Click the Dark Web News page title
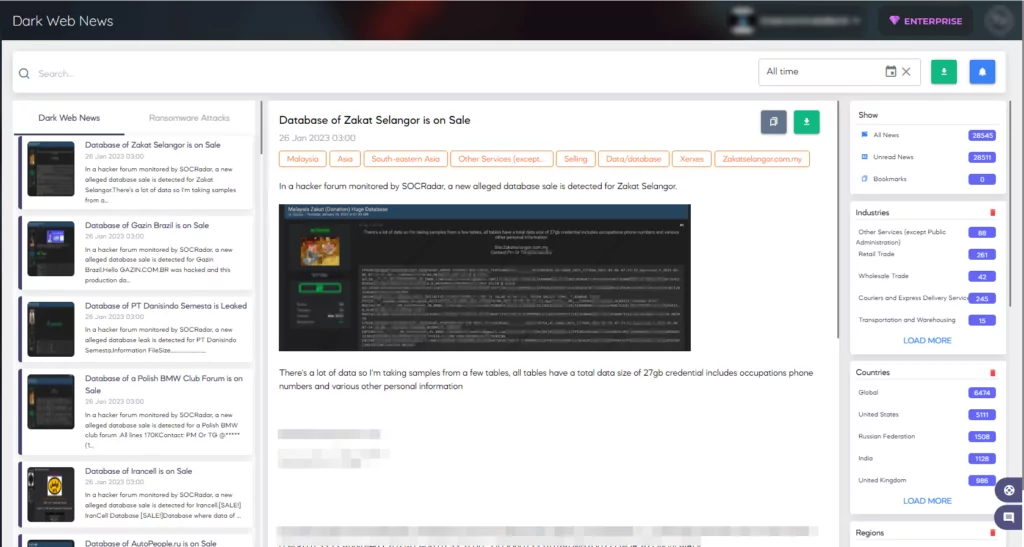The height and width of the screenshot is (547, 1024). (x=63, y=21)
